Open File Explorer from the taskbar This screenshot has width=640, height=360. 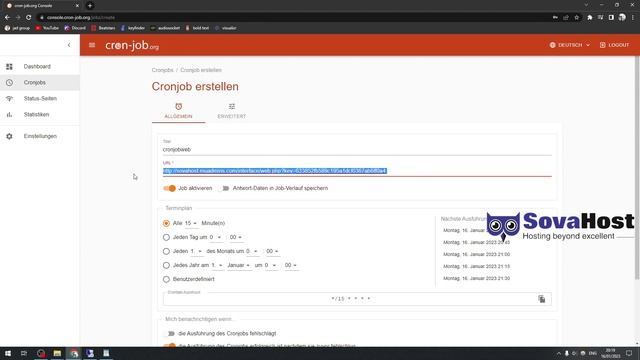[x=57, y=353]
